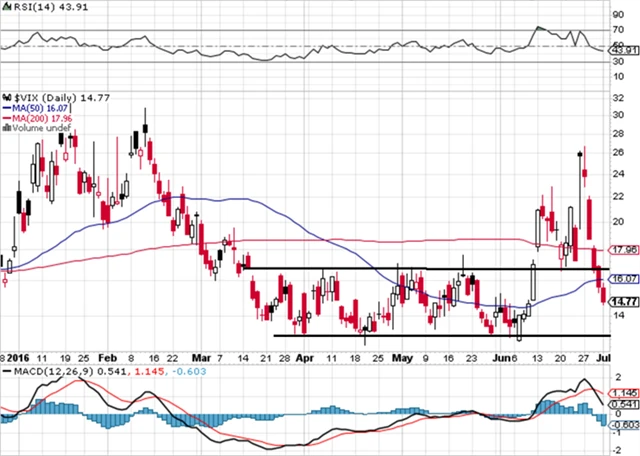640x456 pixels.
Task: Click the -0.603 MACD histogram value tag
Action: point(623,424)
